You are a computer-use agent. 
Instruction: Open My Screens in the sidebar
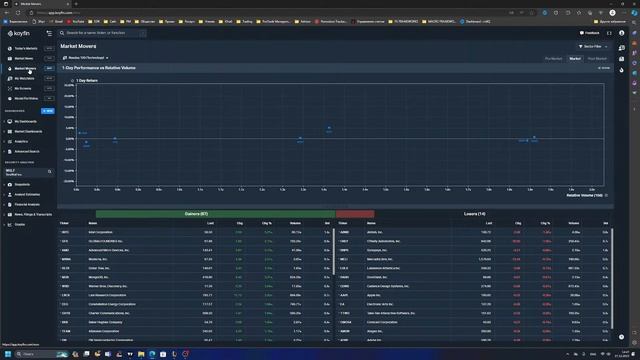pos(23,88)
